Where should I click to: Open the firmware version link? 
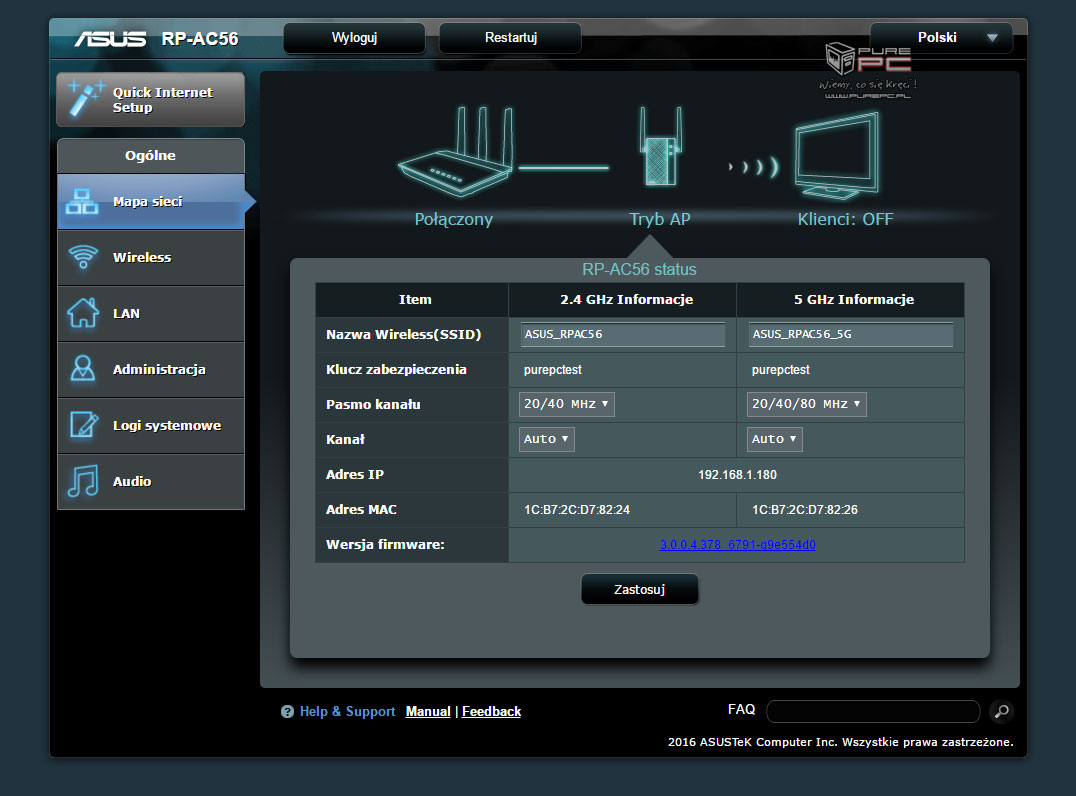click(x=738, y=545)
